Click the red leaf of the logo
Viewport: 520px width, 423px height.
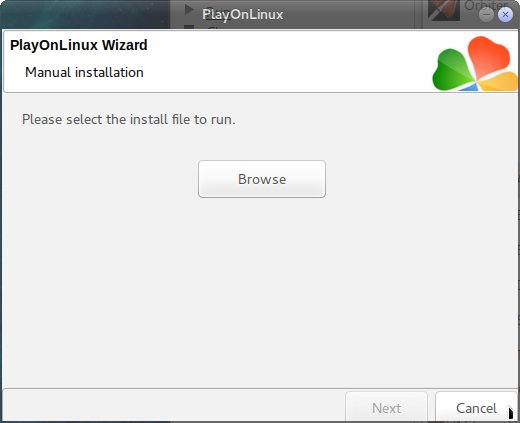tap(488, 56)
